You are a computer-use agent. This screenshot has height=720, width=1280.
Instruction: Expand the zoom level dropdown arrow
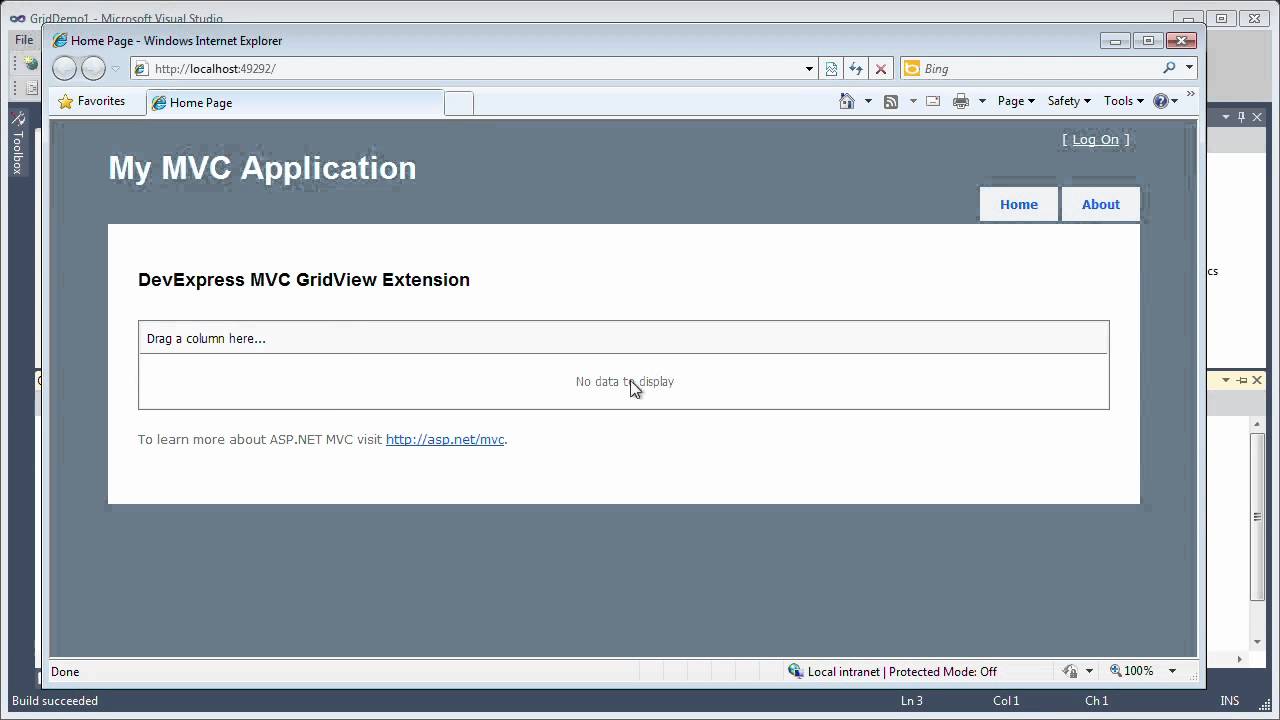pyautogui.click(x=1172, y=671)
